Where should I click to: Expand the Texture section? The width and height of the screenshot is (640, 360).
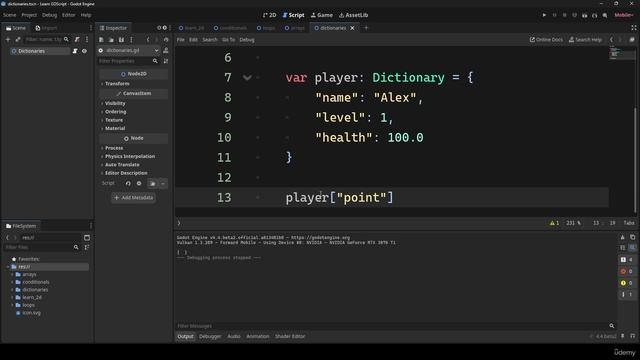pos(114,120)
